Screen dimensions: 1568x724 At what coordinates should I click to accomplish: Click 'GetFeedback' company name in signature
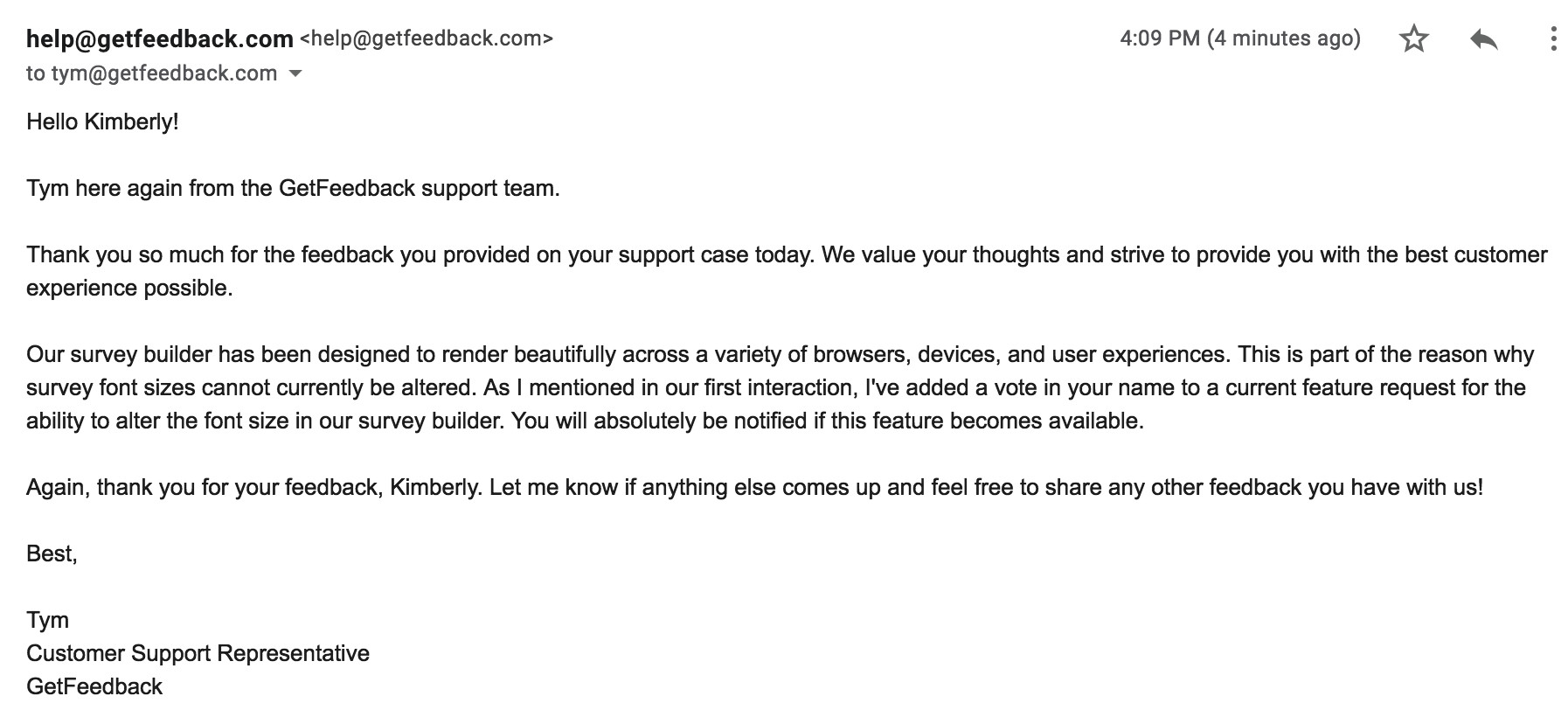[94, 686]
